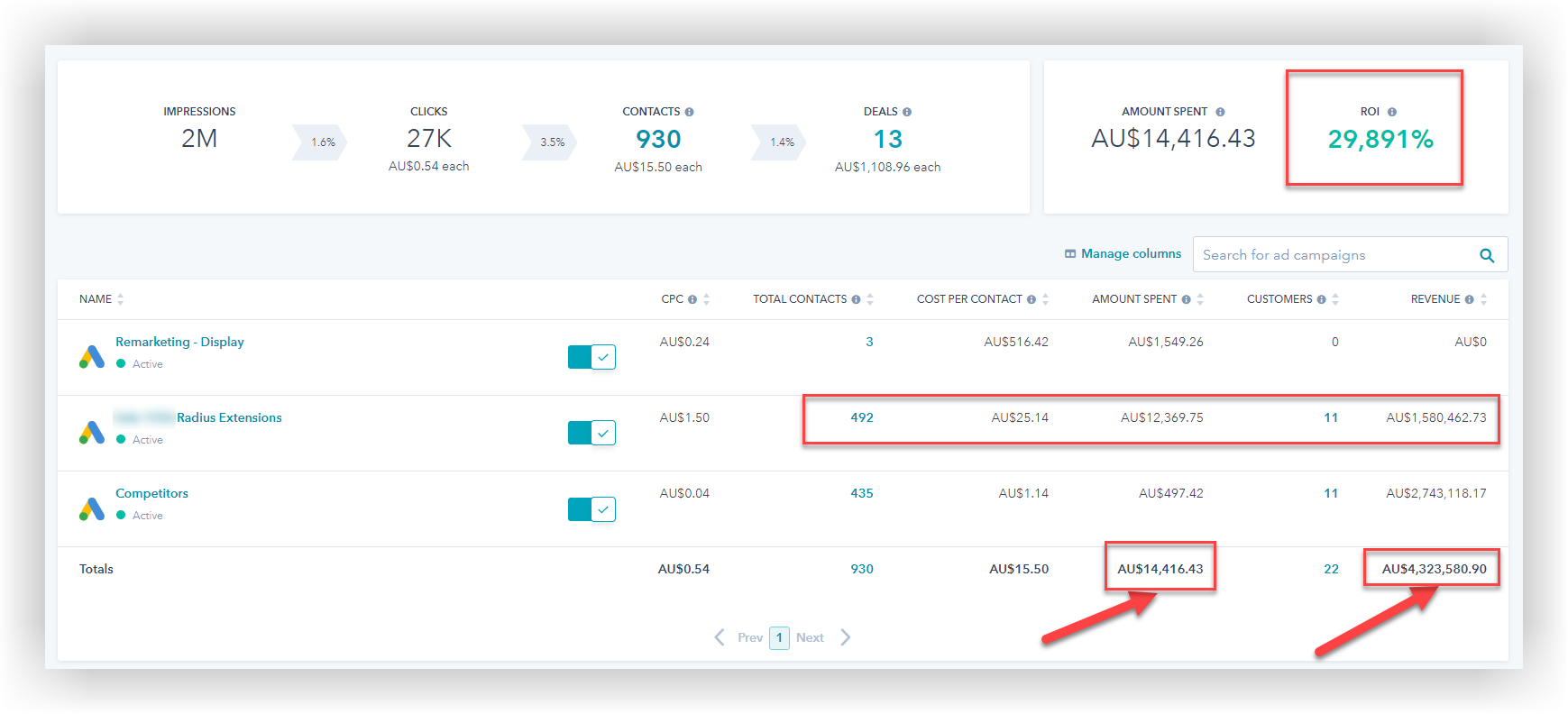Sort table by CPC column arrows

(x=706, y=299)
